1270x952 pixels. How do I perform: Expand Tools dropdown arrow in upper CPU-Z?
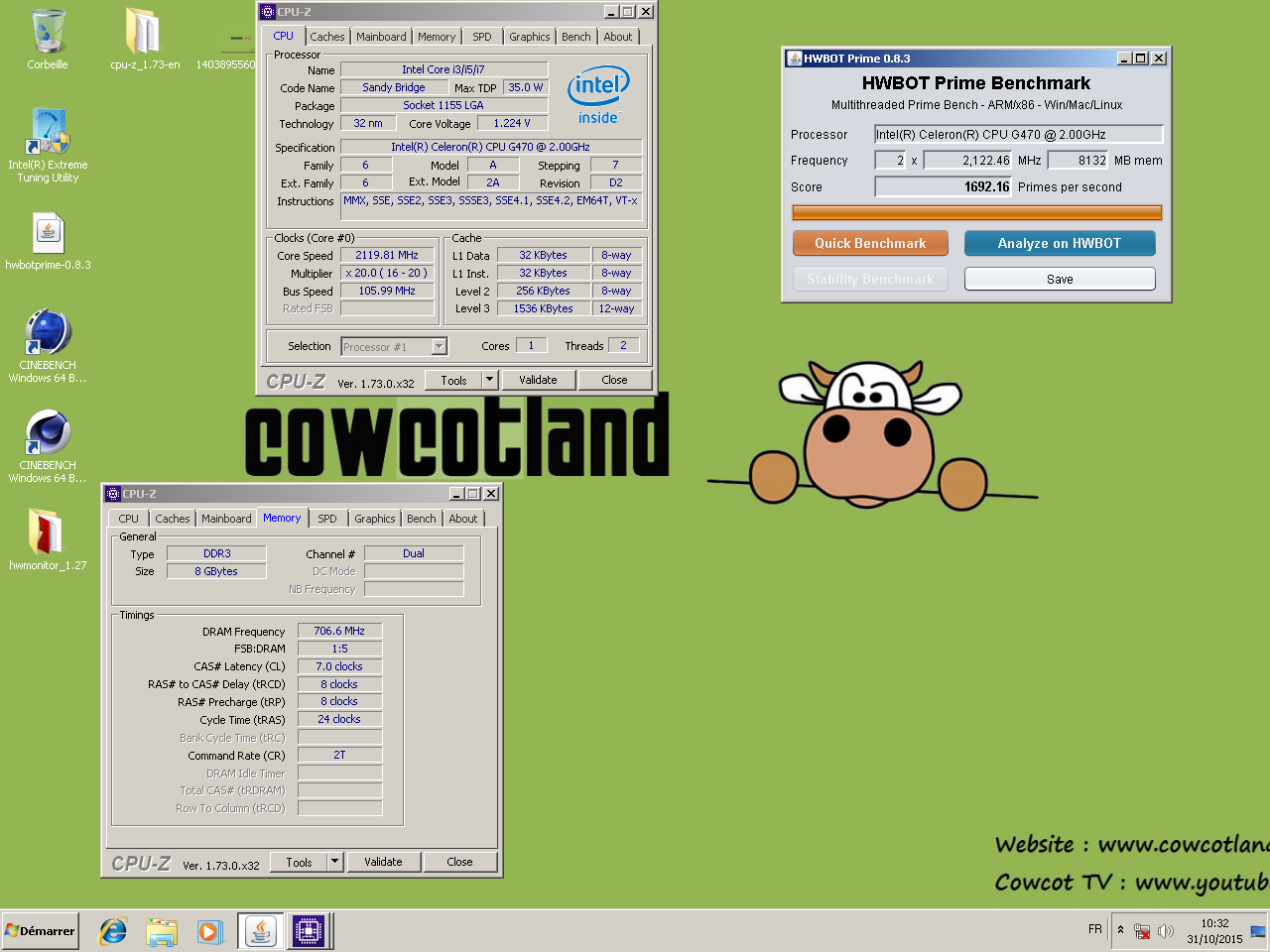pos(489,380)
